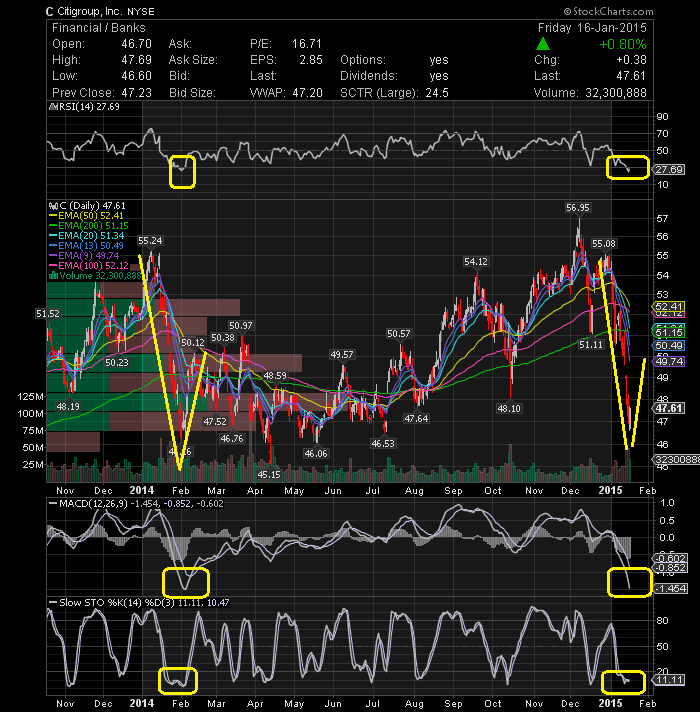Click the blue 50.49 EMA tag on right axis
The image size is (700, 712).
tap(669, 346)
